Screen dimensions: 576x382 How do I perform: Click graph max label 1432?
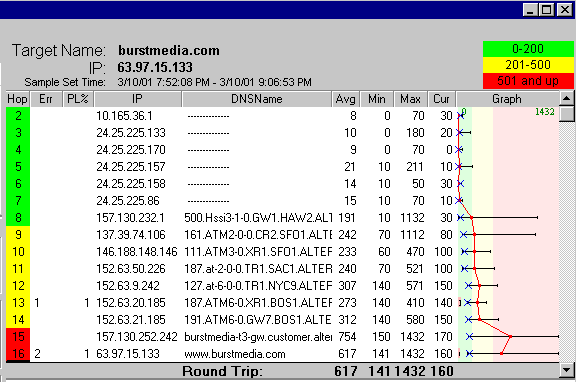coord(544,112)
